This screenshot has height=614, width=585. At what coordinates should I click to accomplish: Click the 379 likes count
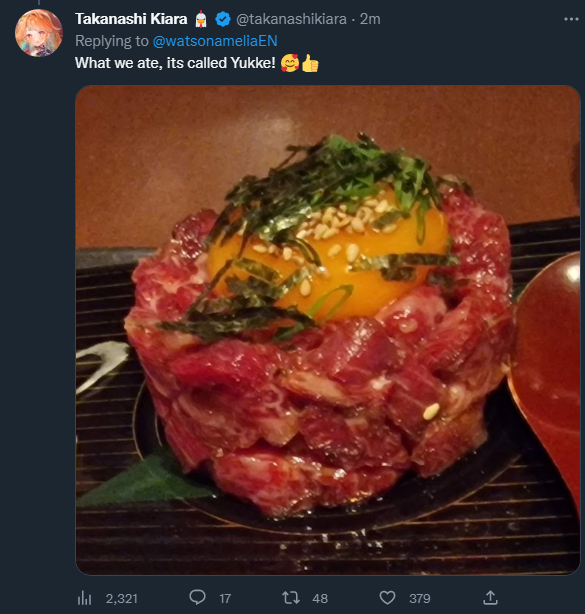(x=420, y=598)
